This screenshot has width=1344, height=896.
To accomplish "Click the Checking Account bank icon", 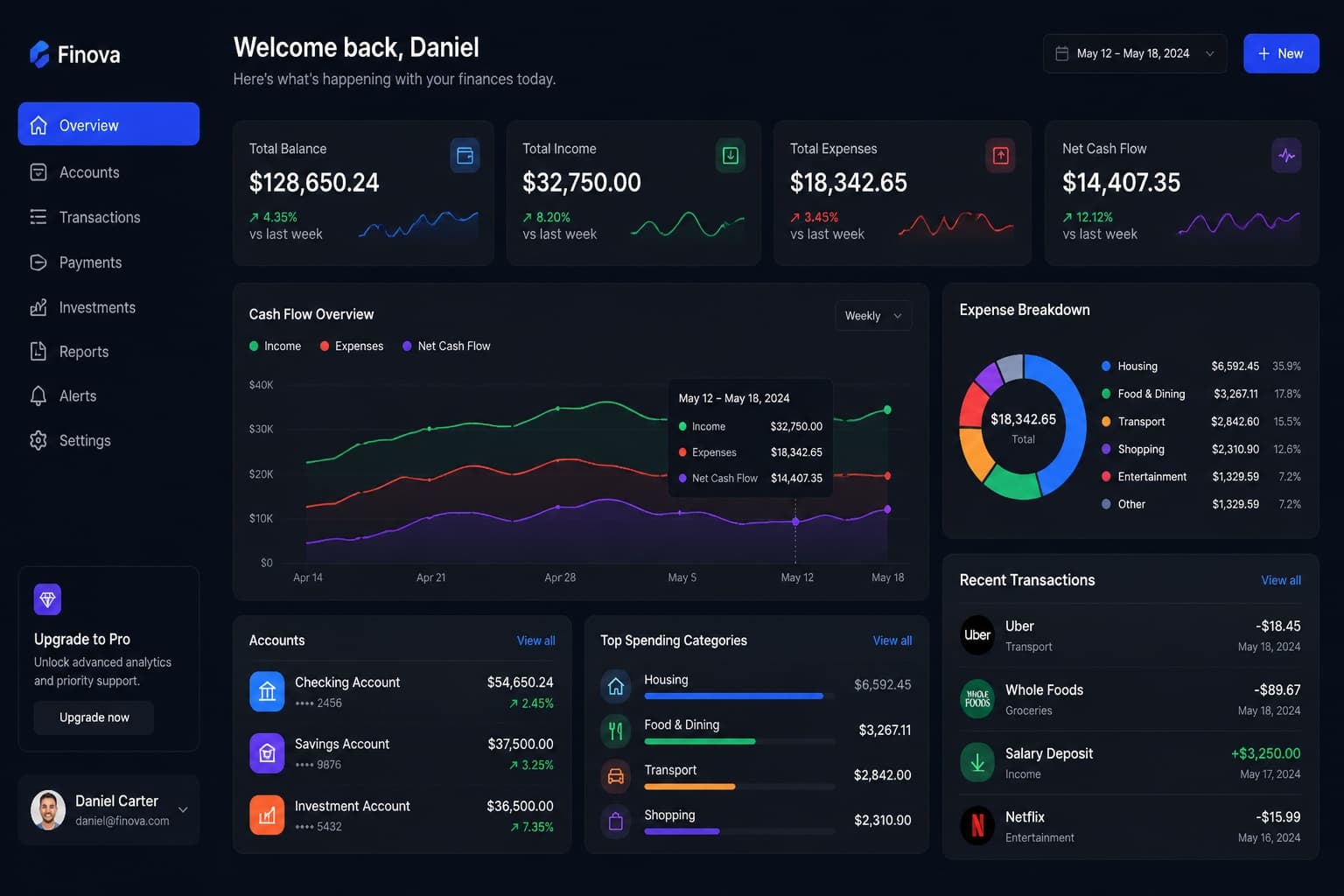I will click(267, 691).
